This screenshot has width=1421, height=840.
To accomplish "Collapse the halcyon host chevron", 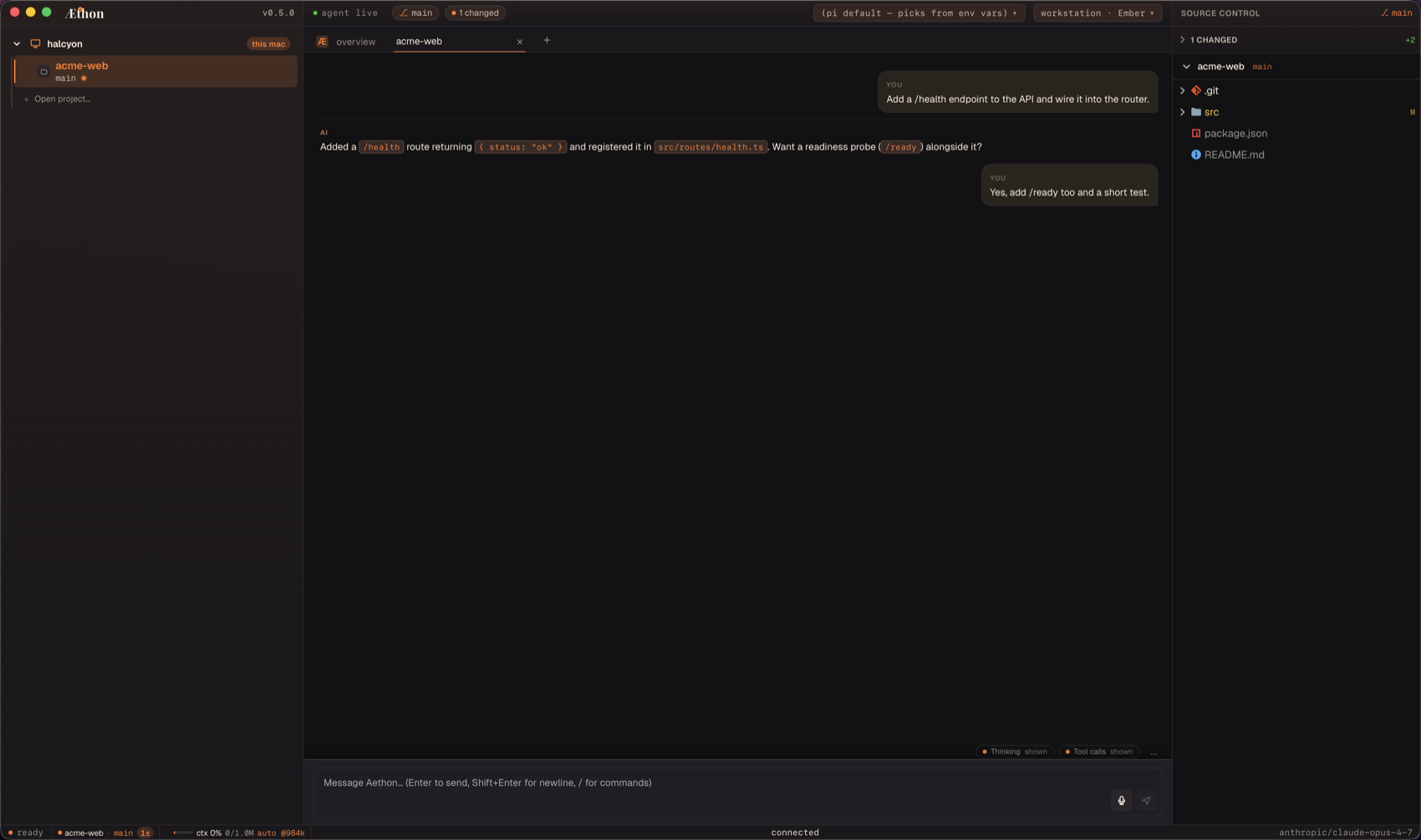I will (x=17, y=43).
